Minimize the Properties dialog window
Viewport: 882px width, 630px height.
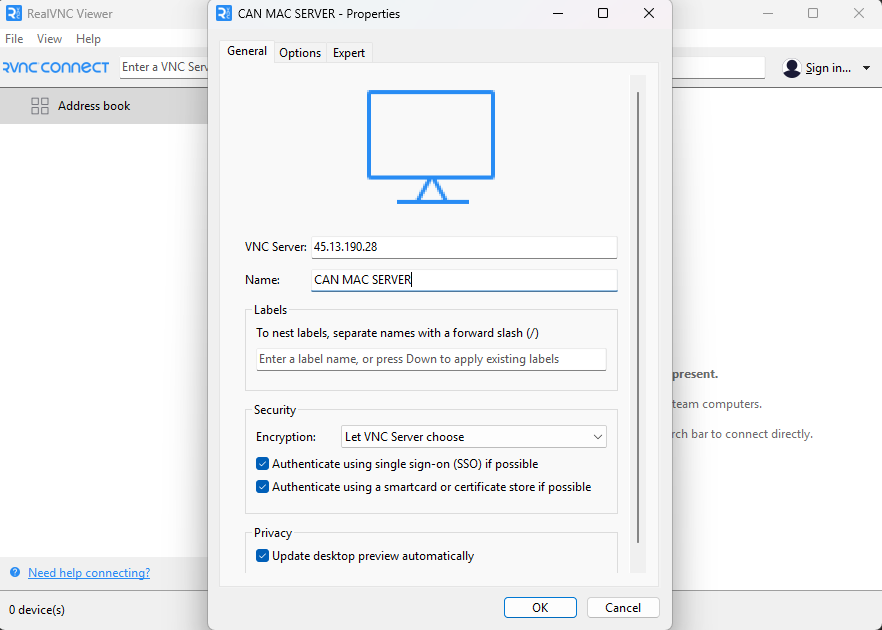pyautogui.click(x=558, y=14)
